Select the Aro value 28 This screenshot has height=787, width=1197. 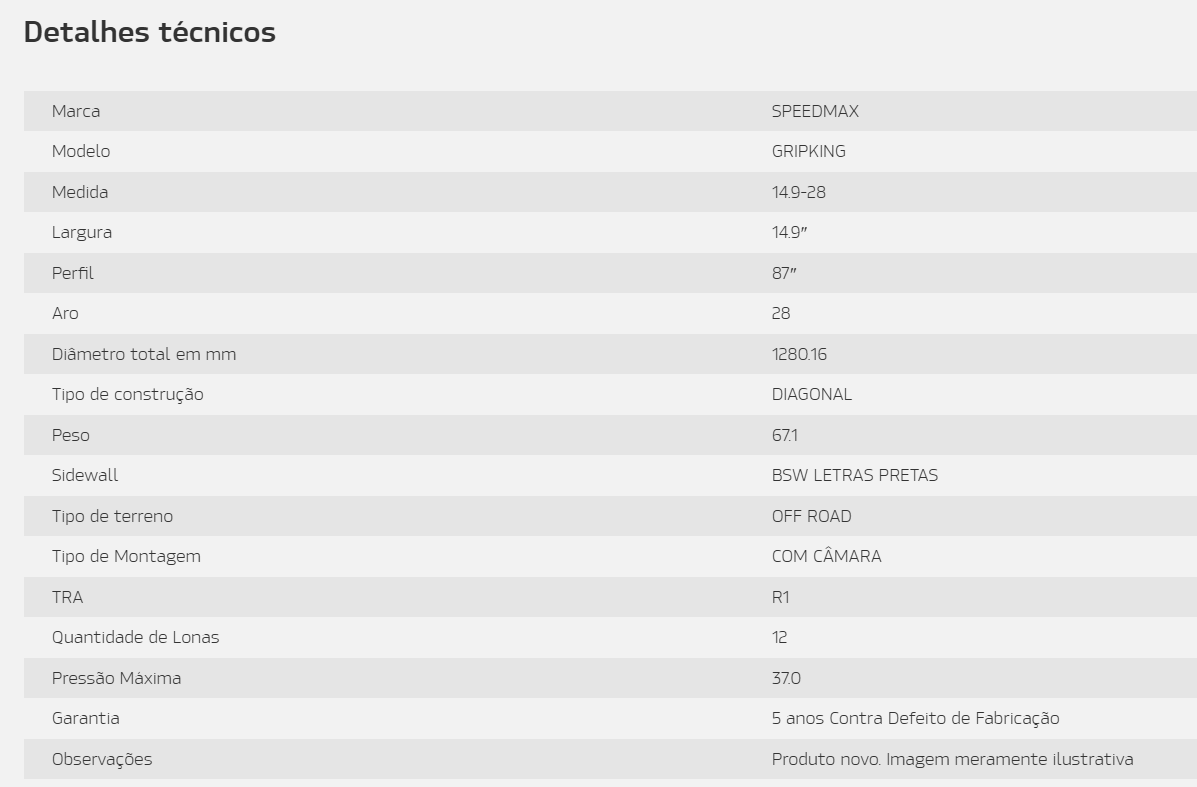(x=781, y=314)
